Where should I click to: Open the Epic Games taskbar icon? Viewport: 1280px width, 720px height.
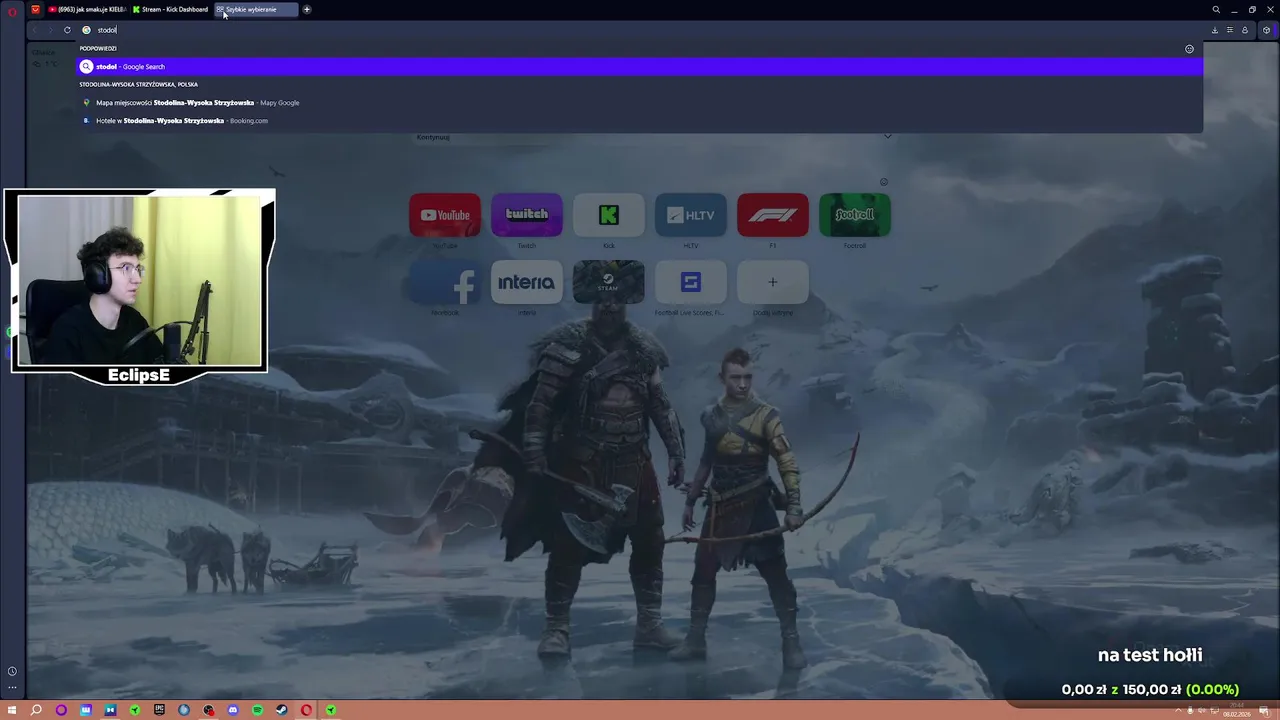click(159, 710)
